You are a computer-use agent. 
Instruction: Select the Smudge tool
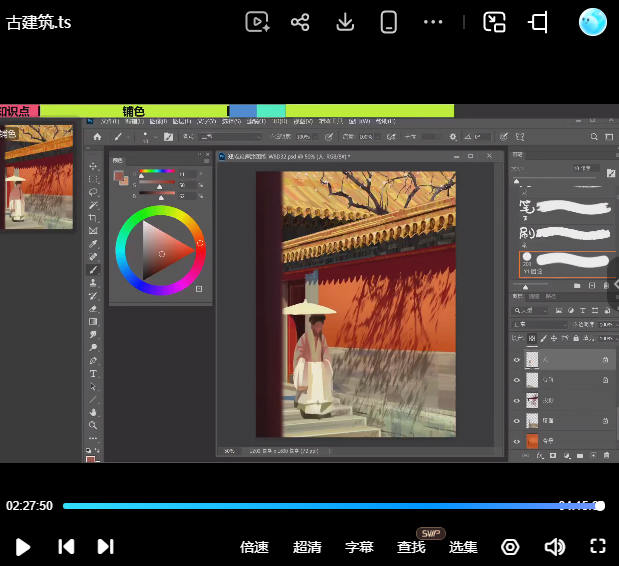(x=93, y=335)
